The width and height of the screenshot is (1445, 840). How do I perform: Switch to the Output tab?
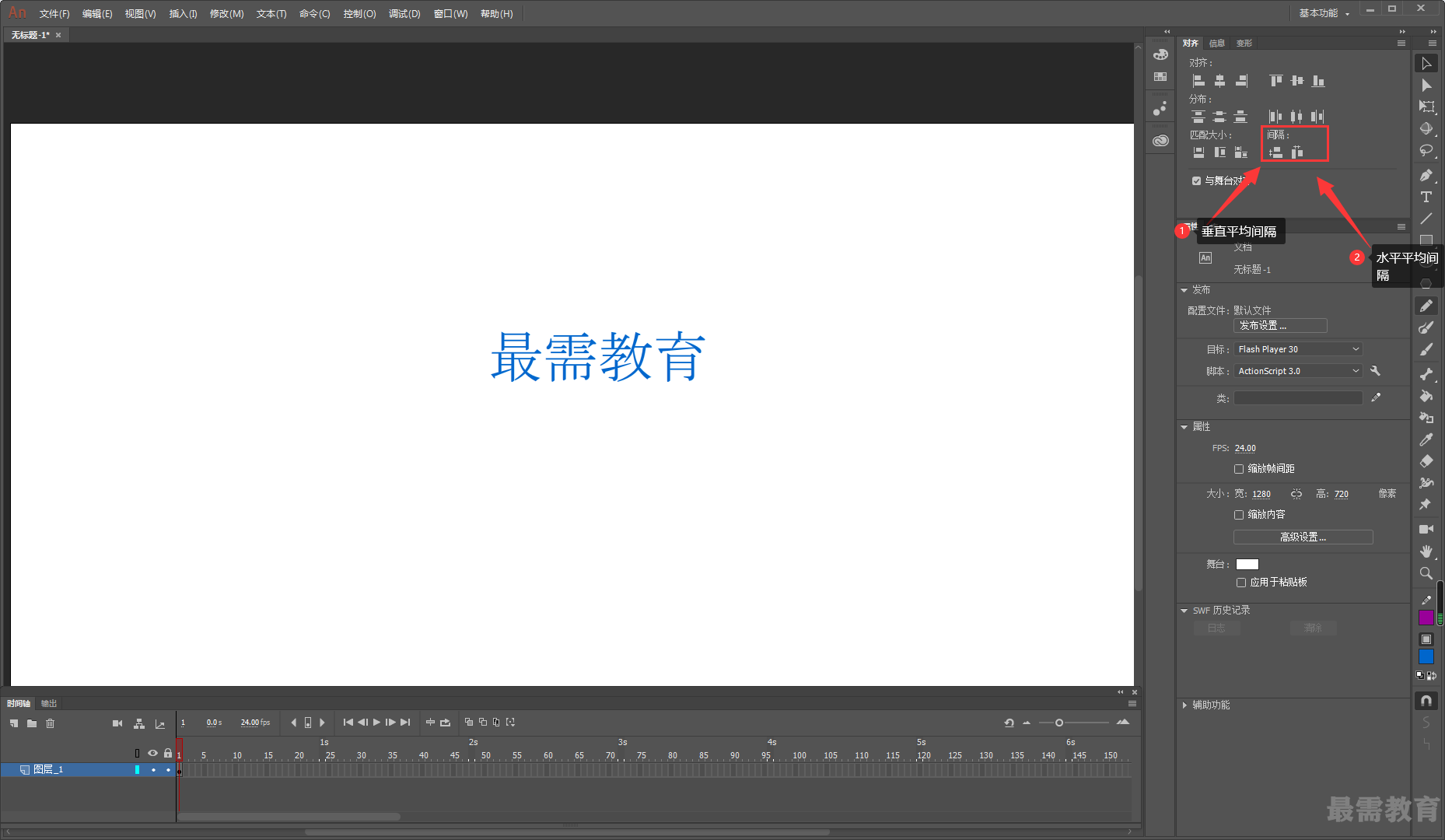49,704
